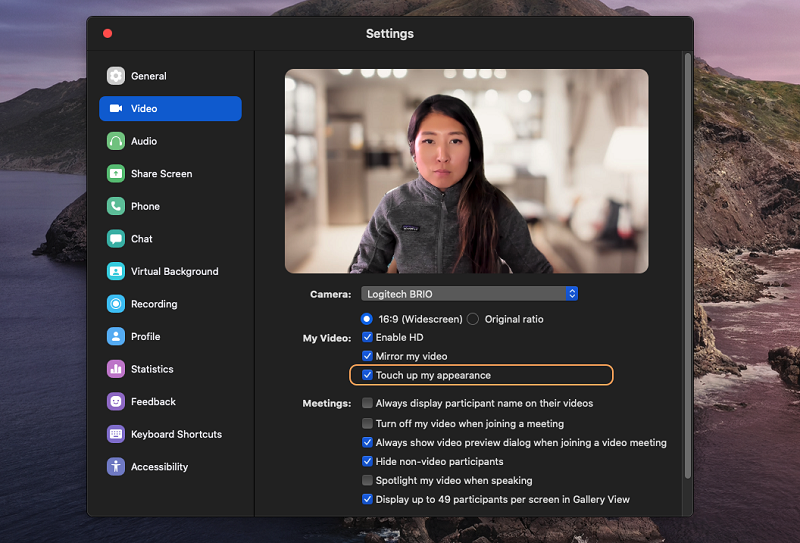This screenshot has width=800, height=543.
Task: Select the Virtual Background icon
Action: pos(116,271)
